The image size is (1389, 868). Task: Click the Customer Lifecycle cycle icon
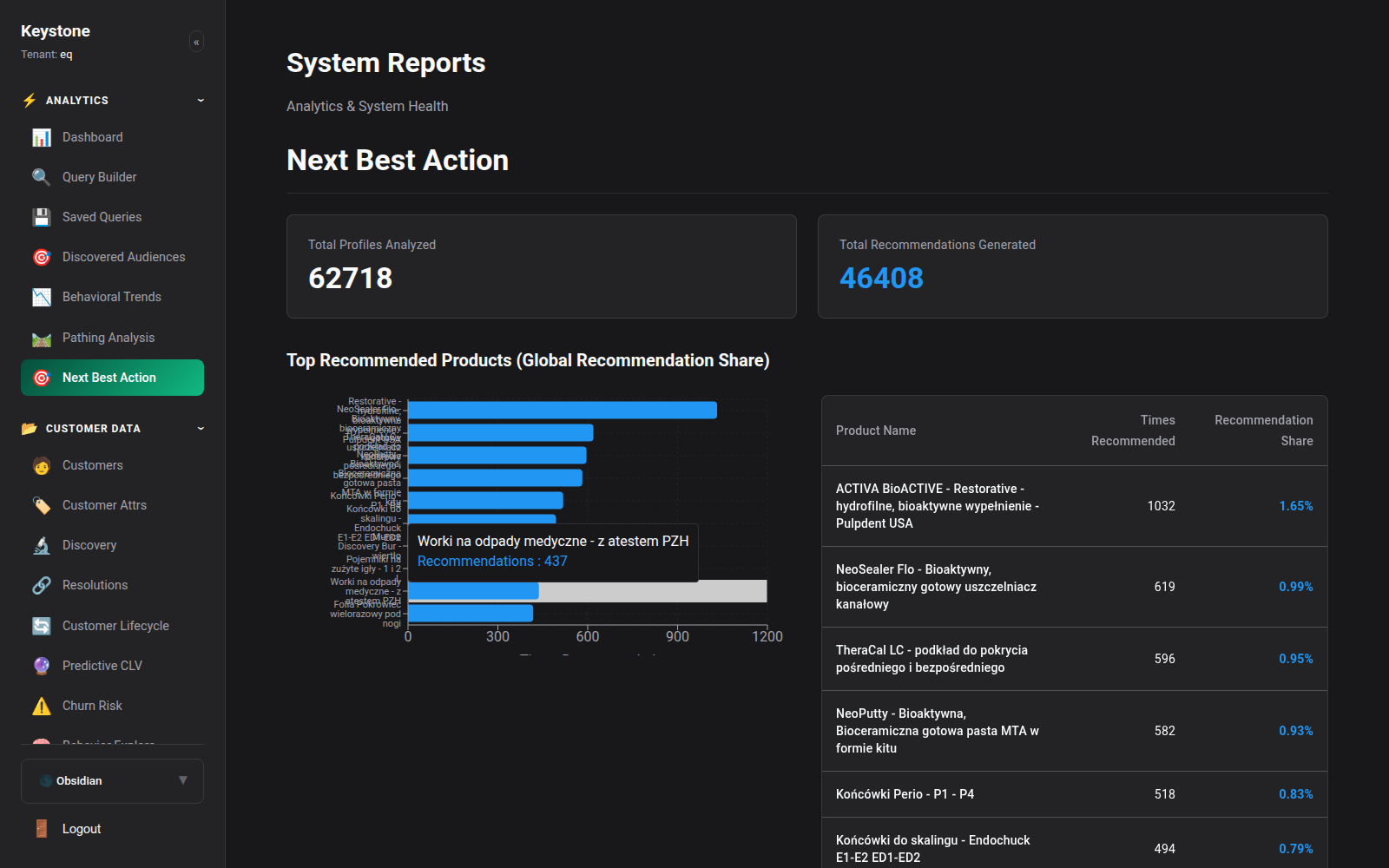click(42, 626)
